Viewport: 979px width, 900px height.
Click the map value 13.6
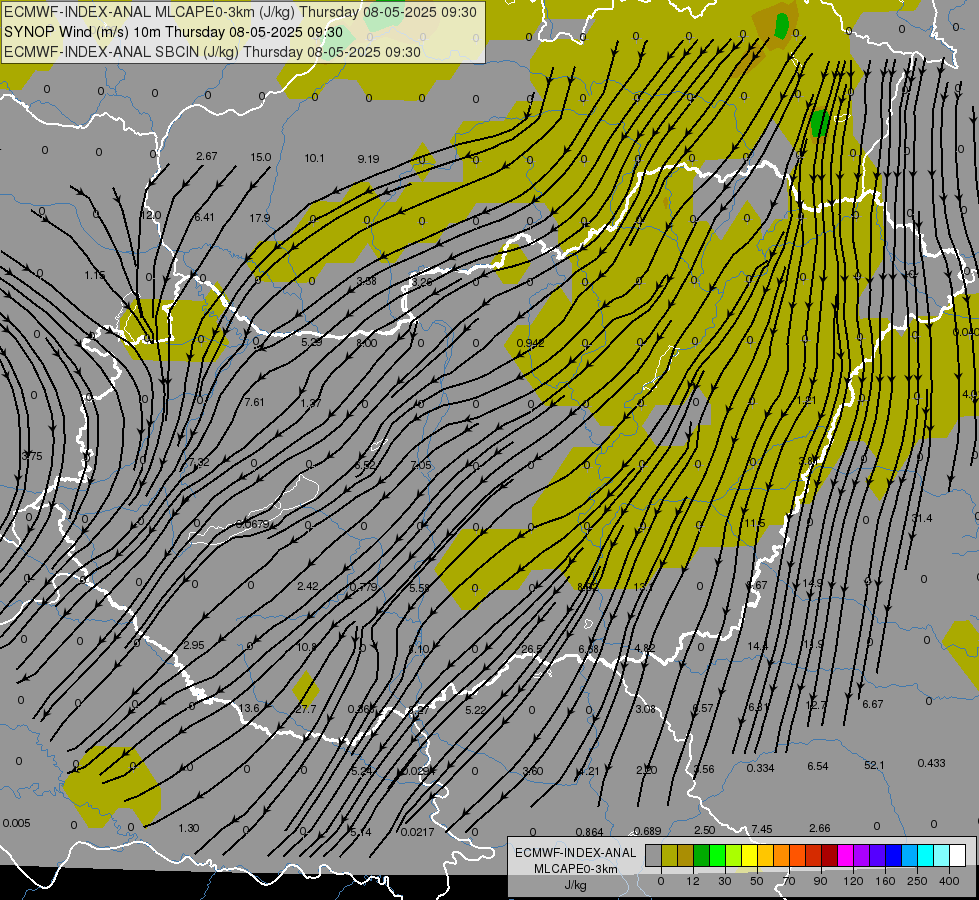[249, 708]
